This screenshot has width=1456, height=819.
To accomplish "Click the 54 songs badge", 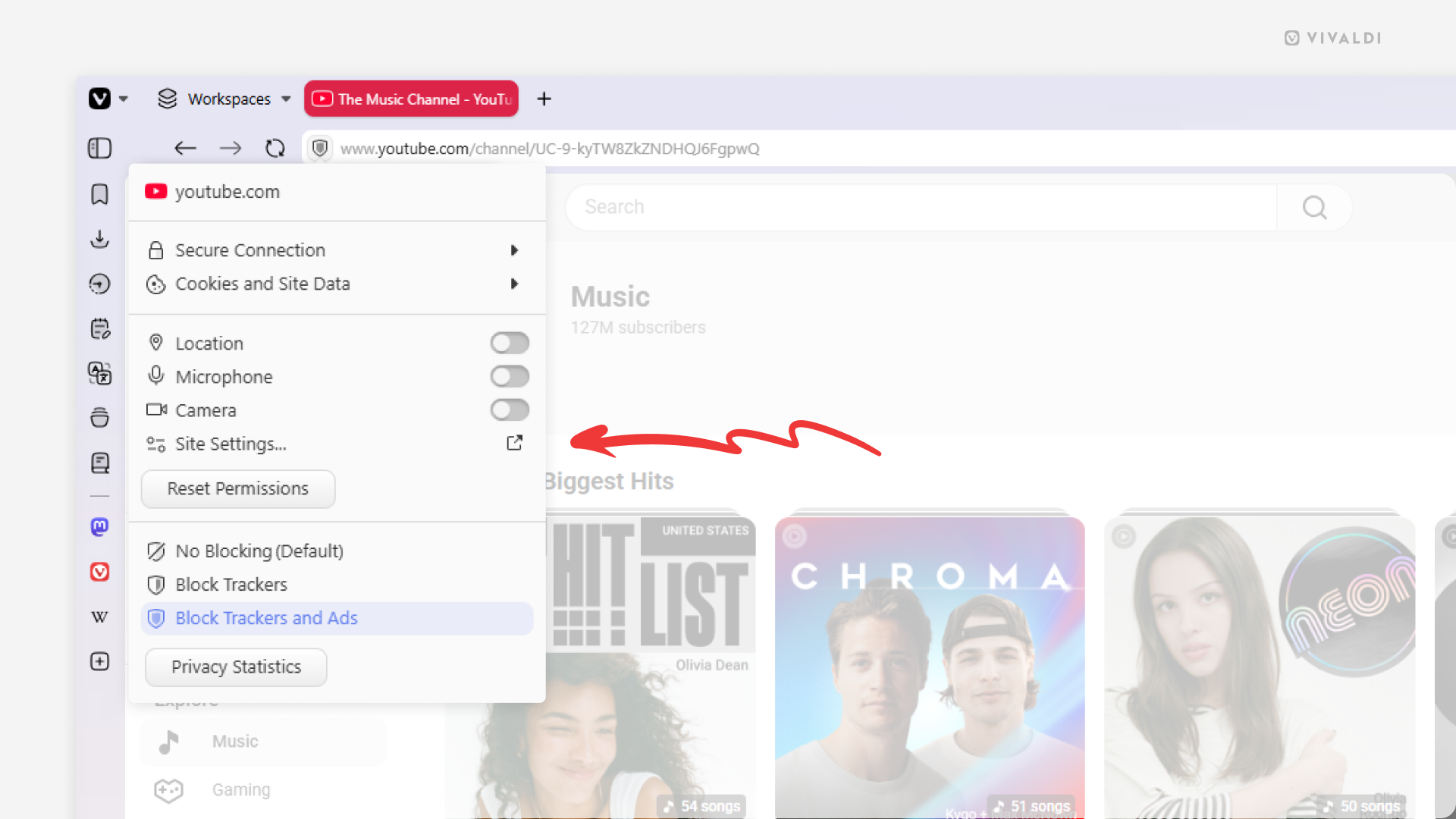I will [x=702, y=806].
